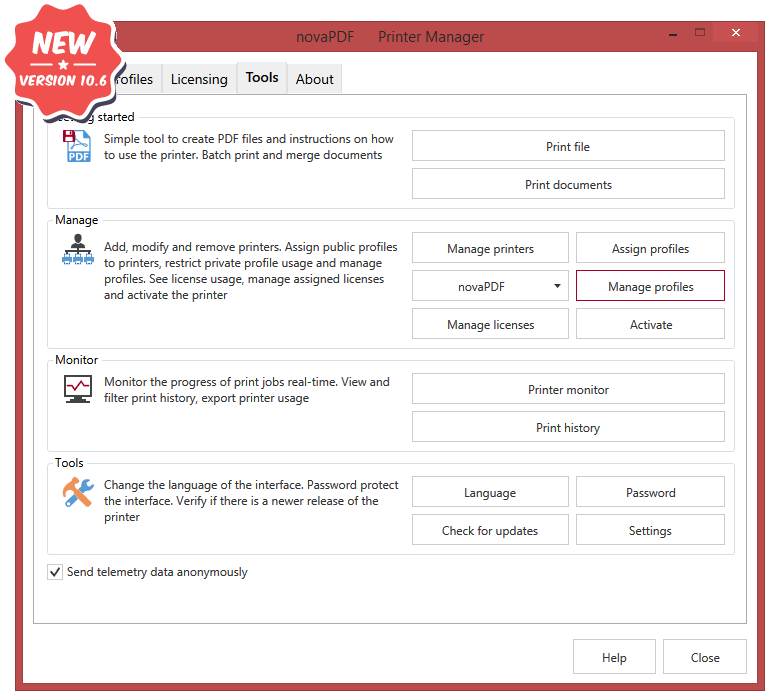This screenshot has height=691, width=765.
Task: Maximize the Printer Manager window
Action: pos(700,33)
